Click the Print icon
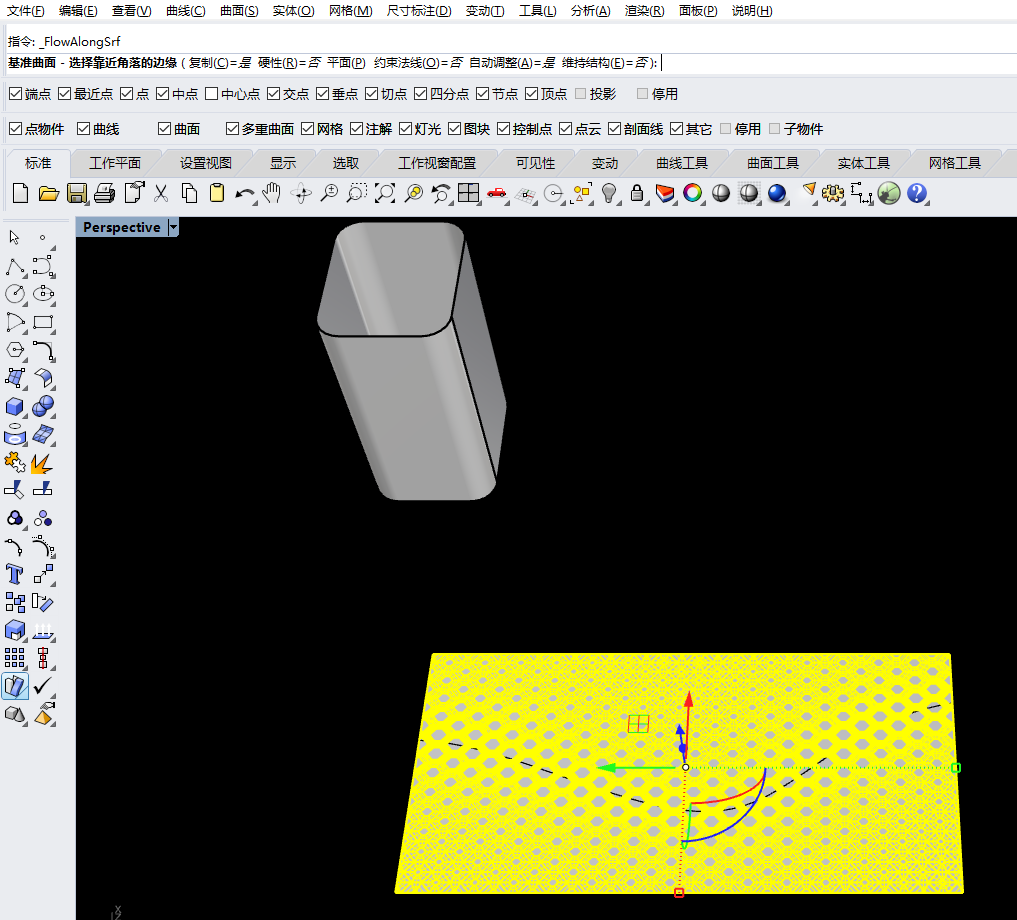Screen dimensions: 1017x920 (x=104, y=193)
